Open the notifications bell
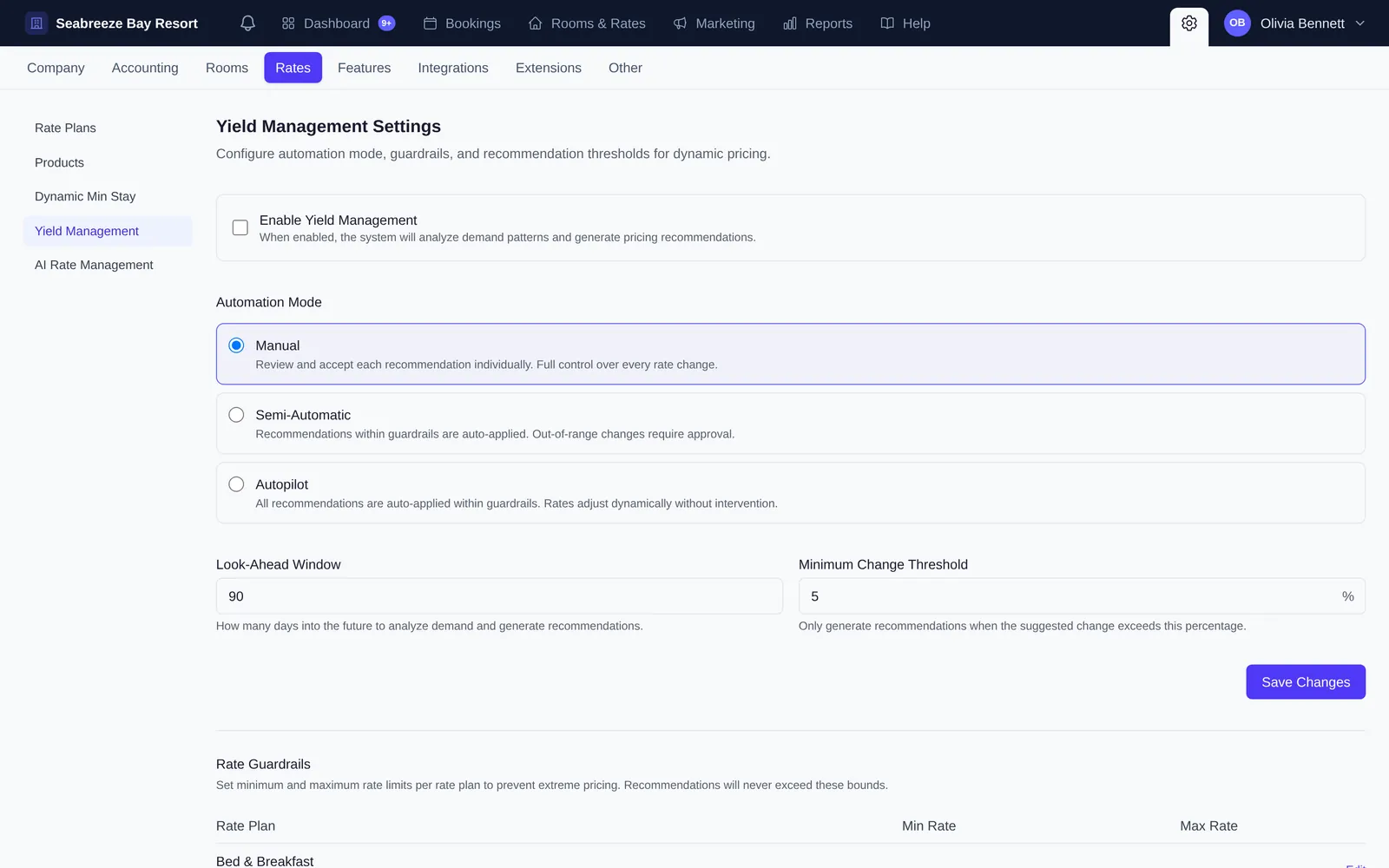1389x868 pixels. 247,23
